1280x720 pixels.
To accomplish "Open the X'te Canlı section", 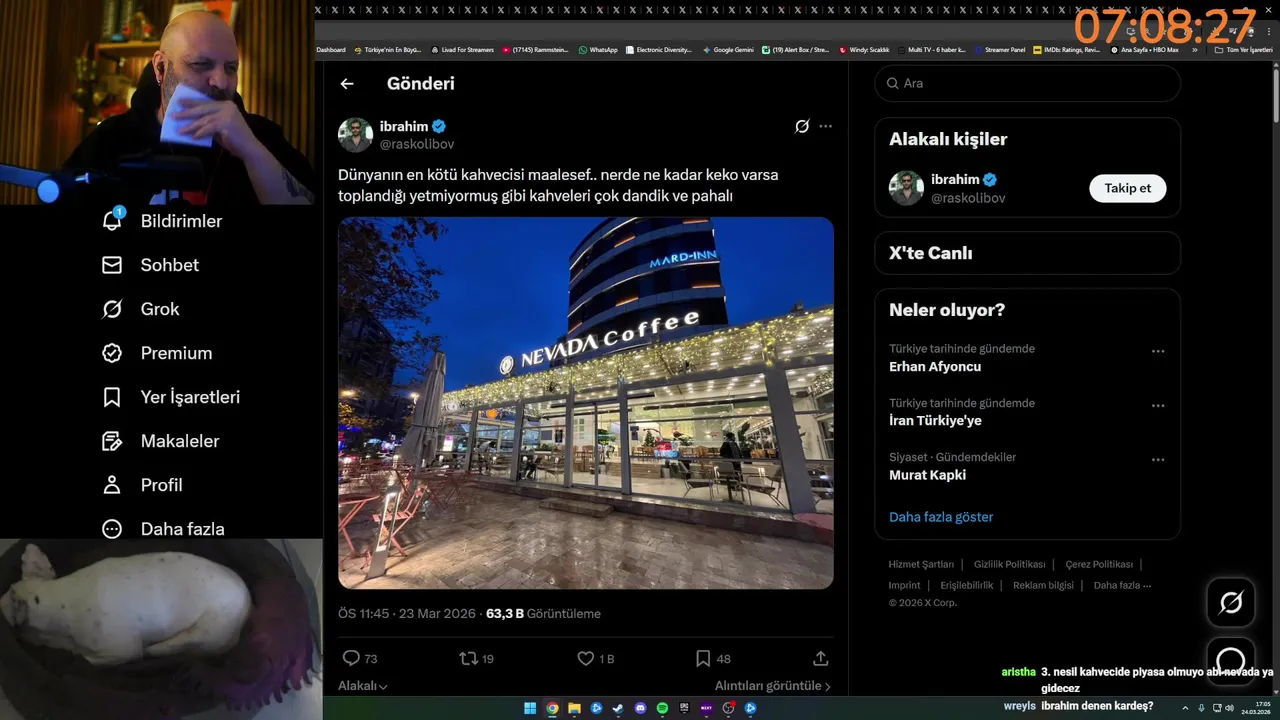I will (1028, 253).
